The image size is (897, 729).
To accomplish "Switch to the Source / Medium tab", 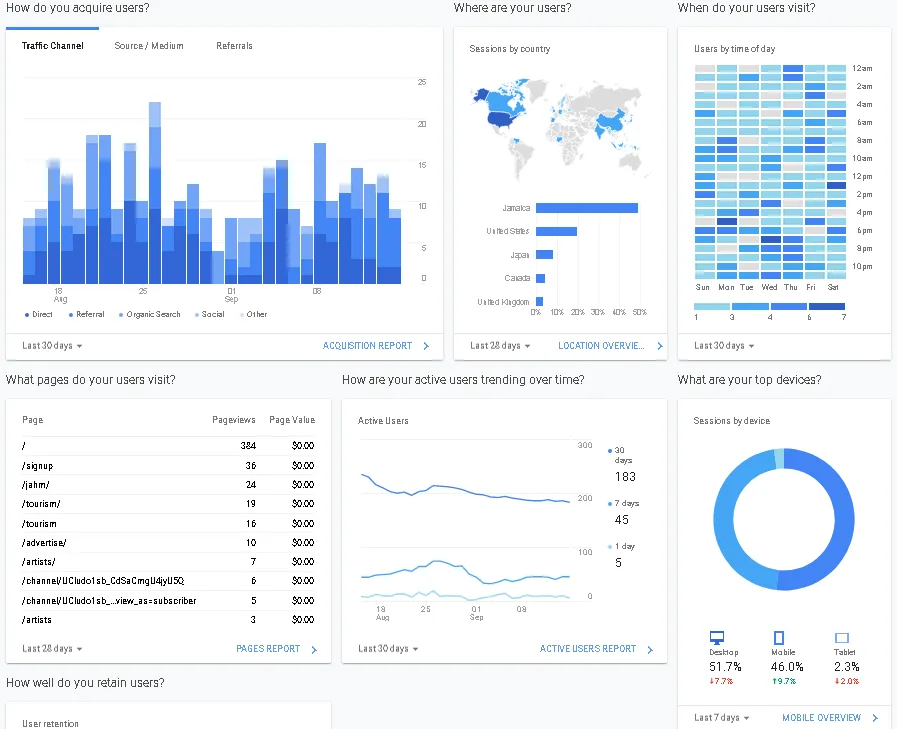I will 149,46.
